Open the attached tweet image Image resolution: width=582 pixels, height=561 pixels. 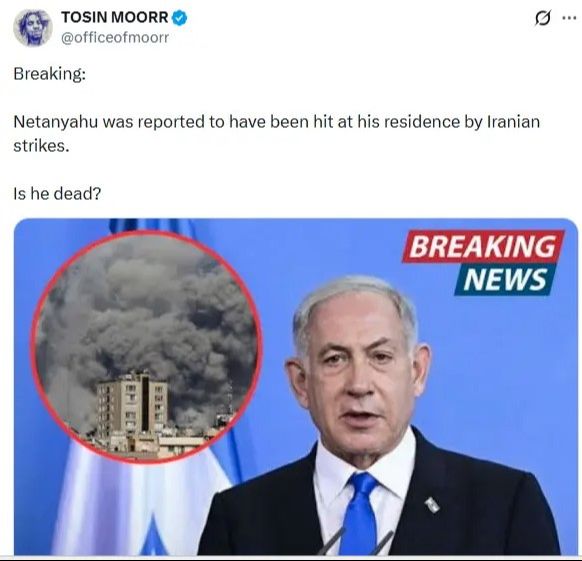296,386
